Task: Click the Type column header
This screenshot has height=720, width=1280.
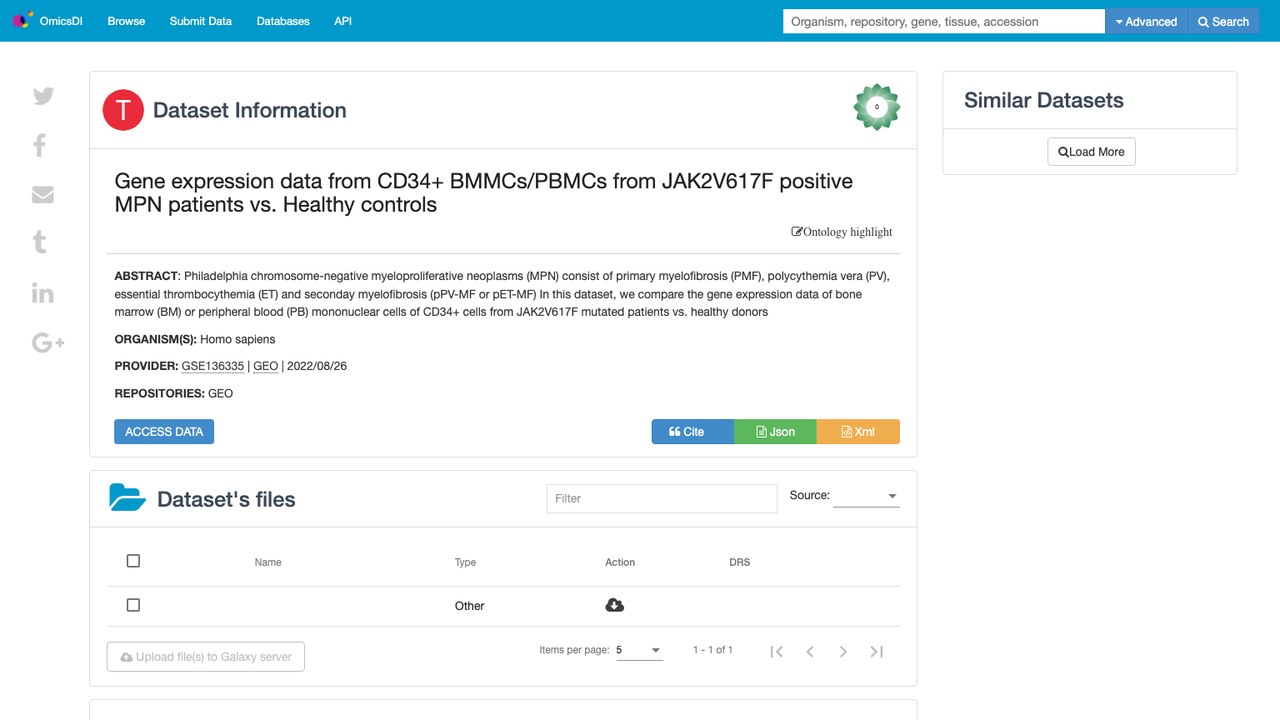Action: point(465,562)
